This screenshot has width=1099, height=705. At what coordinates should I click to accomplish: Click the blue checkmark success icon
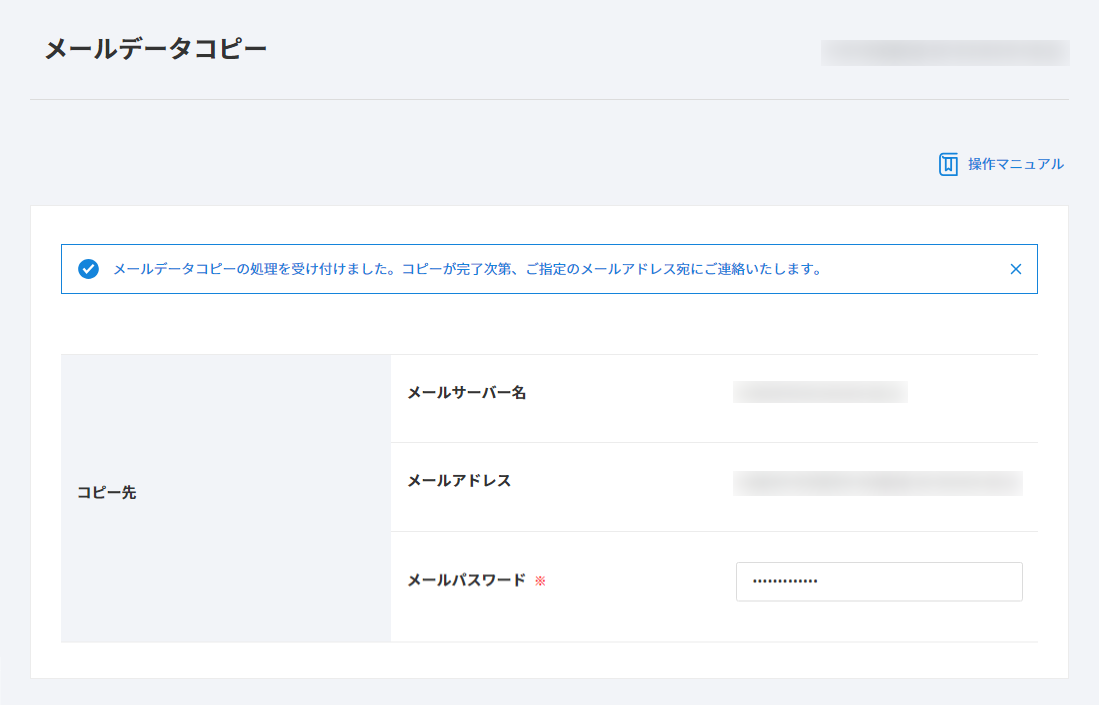(x=88, y=269)
